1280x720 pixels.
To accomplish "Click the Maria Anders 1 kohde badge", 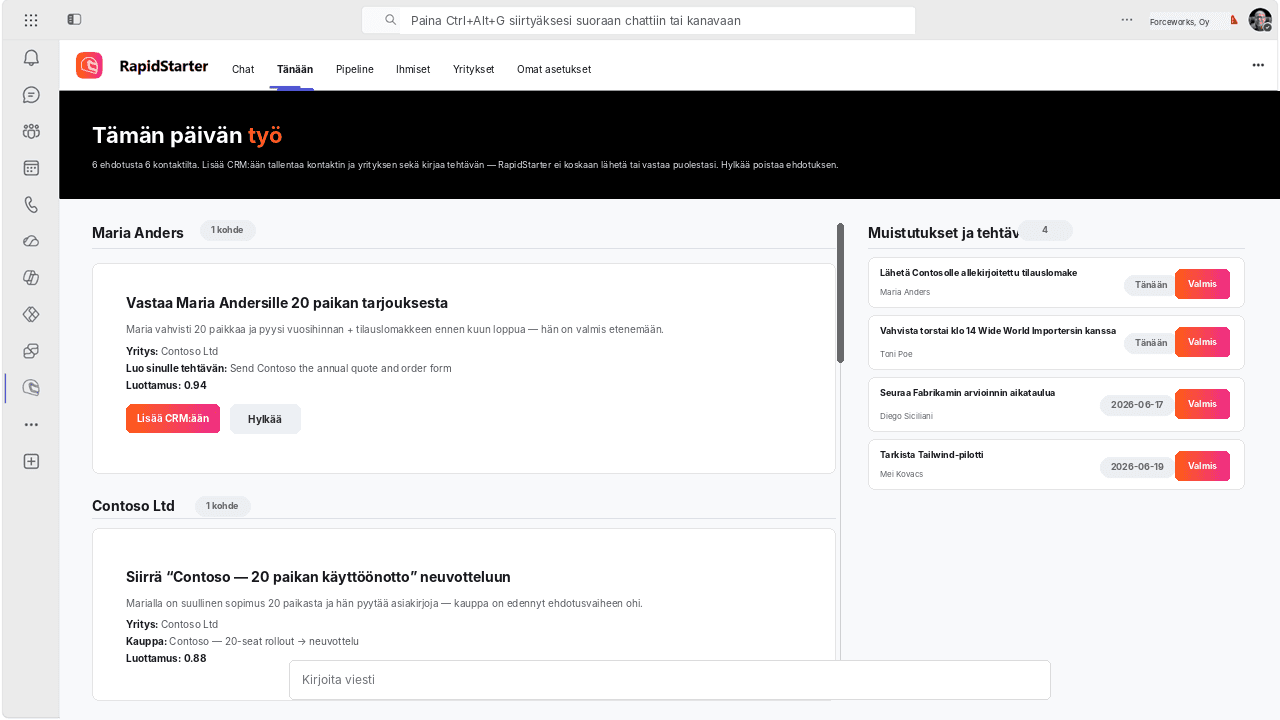I will 228,230.
